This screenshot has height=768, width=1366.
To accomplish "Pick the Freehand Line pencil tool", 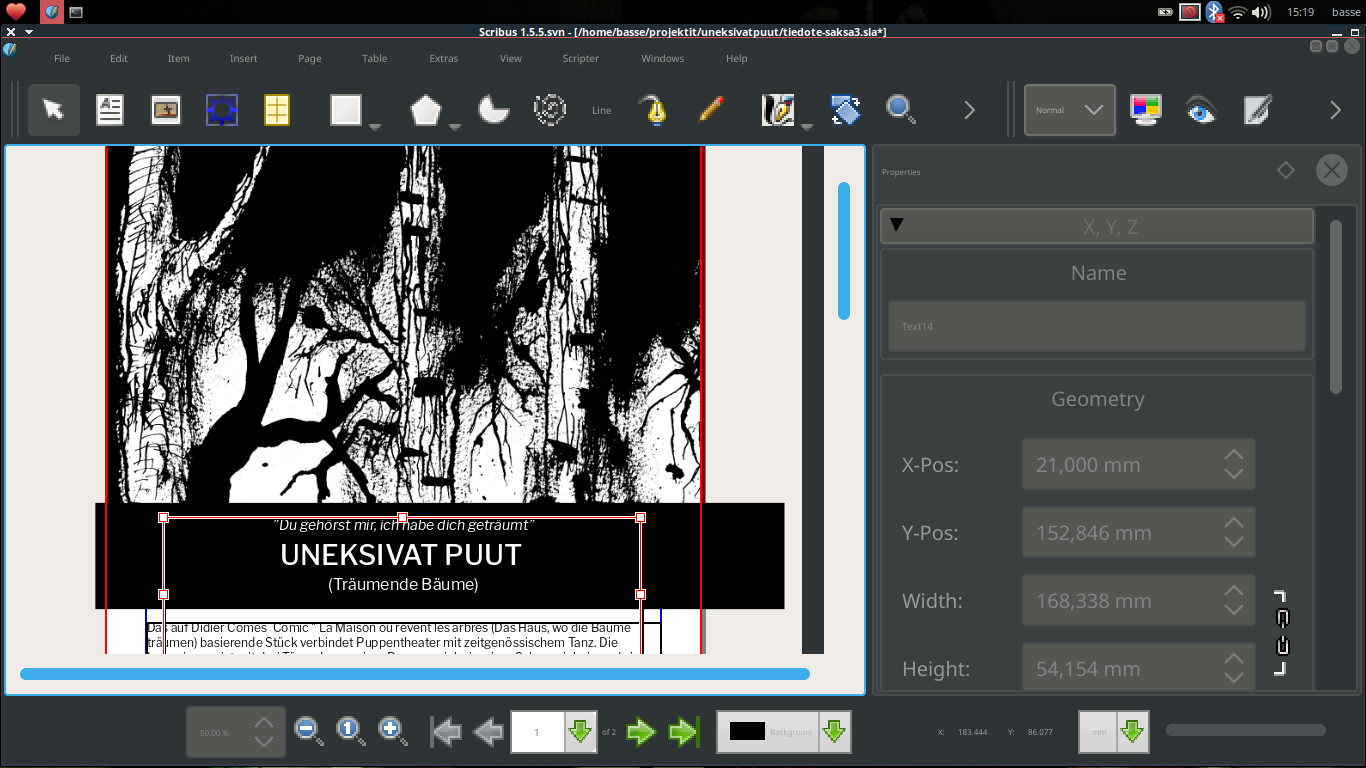I will pyautogui.click(x=711, y=110).
